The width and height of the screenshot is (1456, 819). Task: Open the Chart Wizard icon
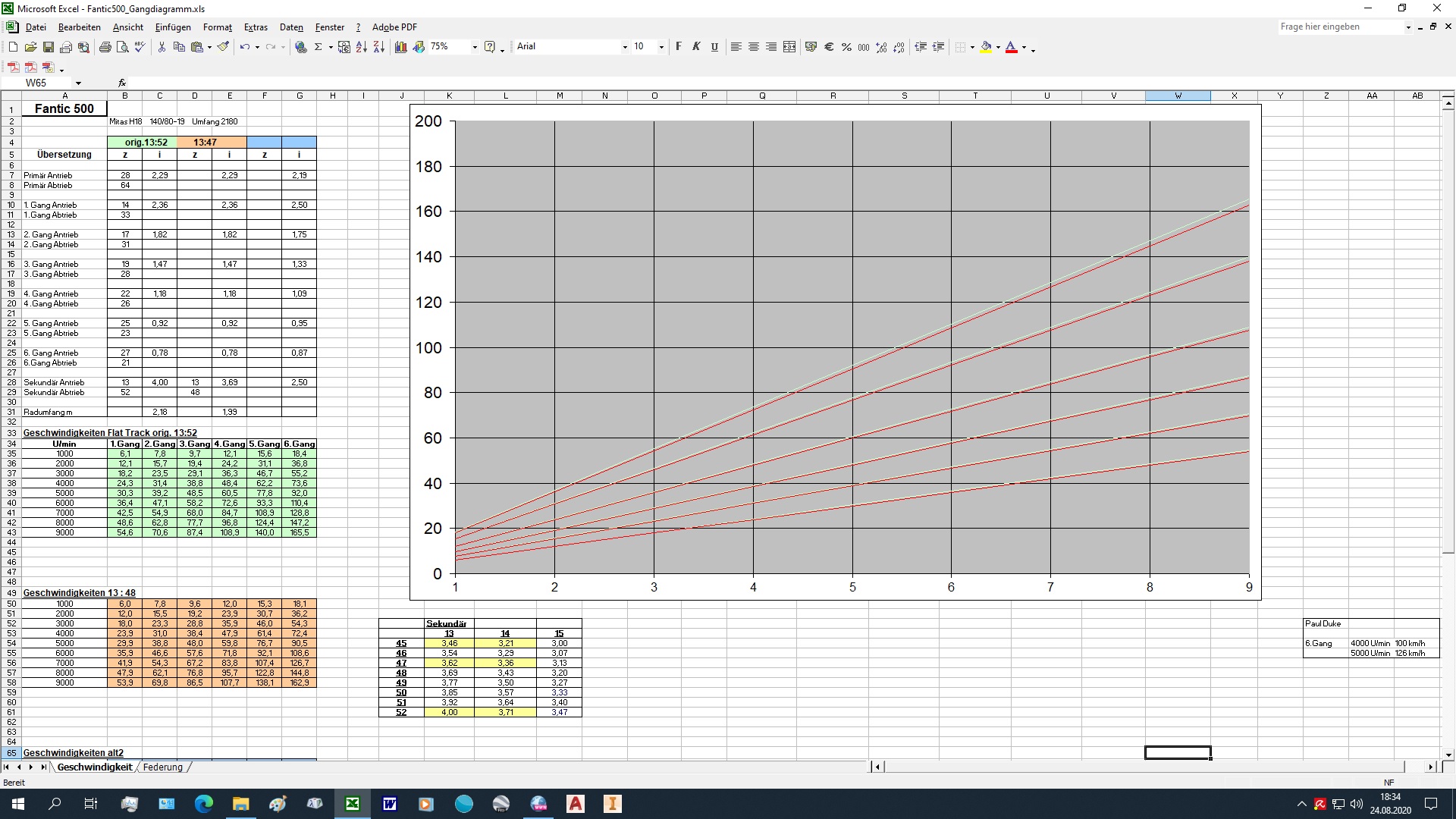(400, 47)
